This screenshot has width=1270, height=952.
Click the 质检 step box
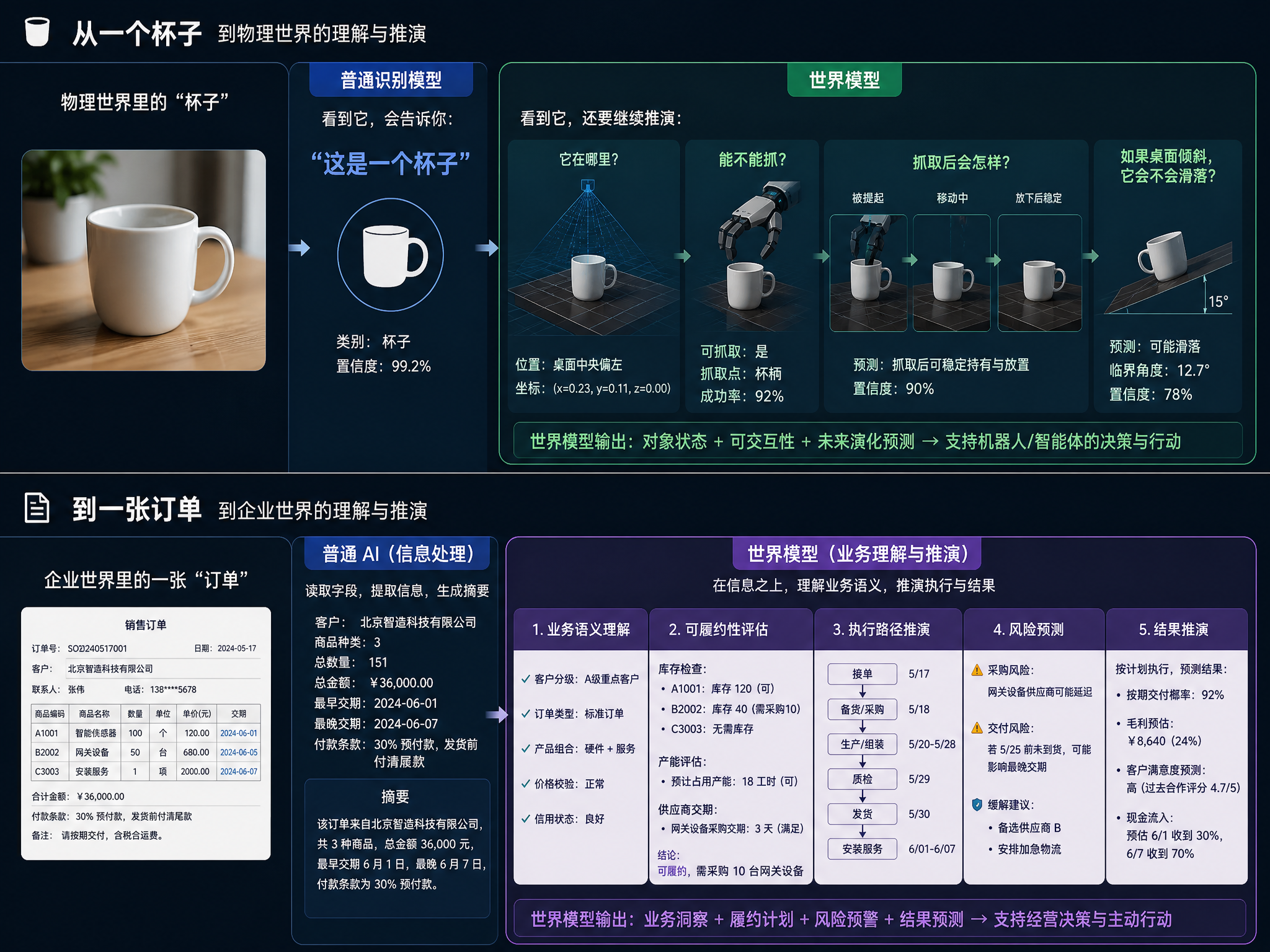[862, 779]
